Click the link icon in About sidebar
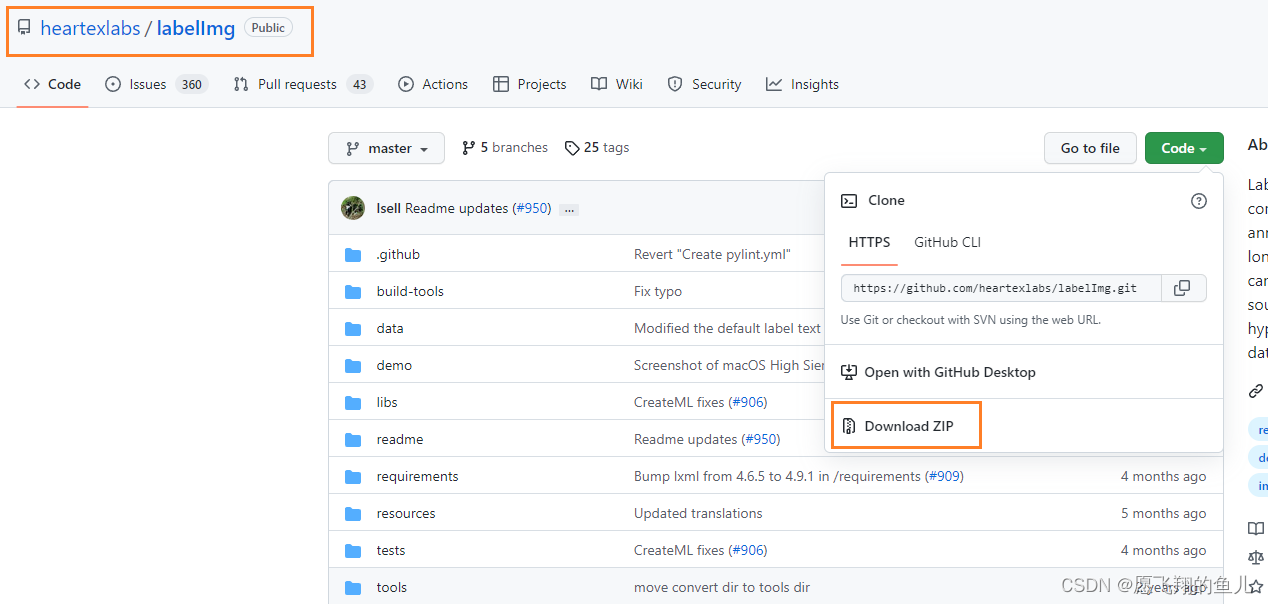The height and width of the screenshot is (604, 1268). (x=1256, y=391)
